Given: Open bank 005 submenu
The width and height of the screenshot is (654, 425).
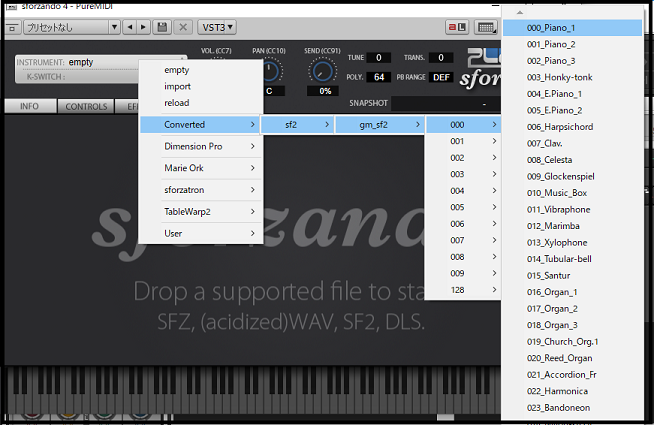Looking at the screenshot, I should tap(463, 207).
